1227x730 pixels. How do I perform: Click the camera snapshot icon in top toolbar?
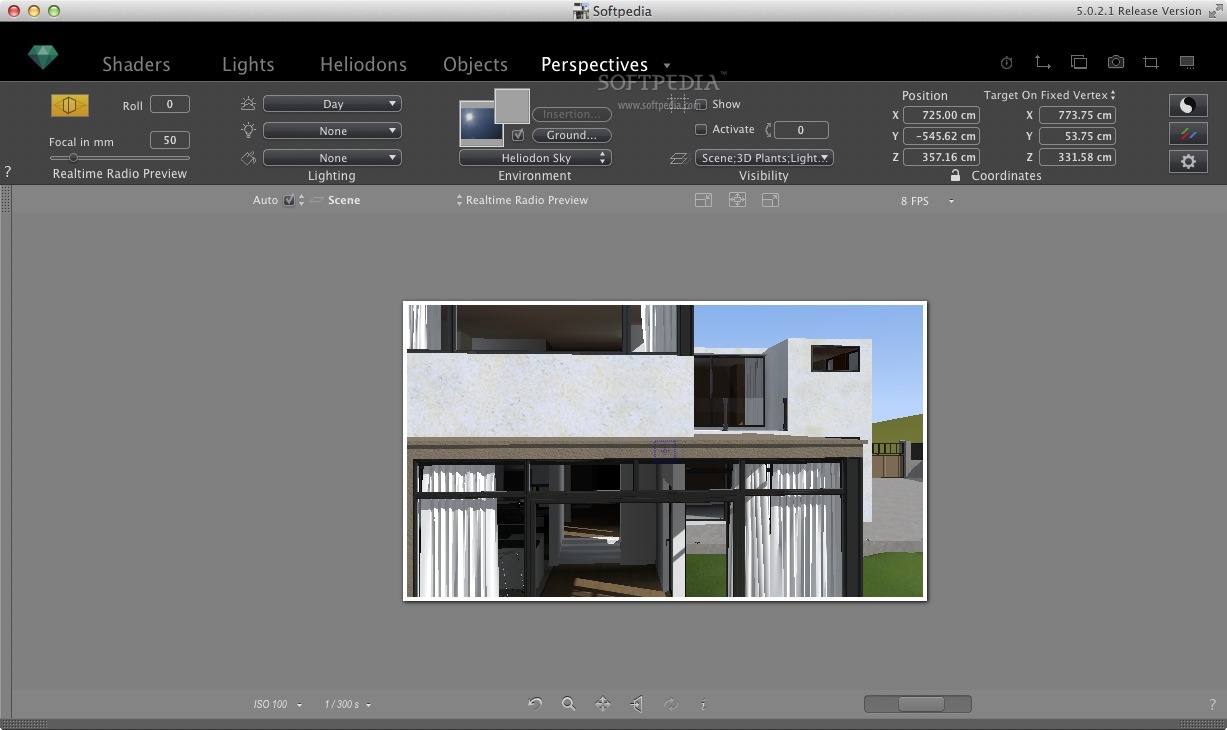pyautogui.click(x=1115, y=62)
